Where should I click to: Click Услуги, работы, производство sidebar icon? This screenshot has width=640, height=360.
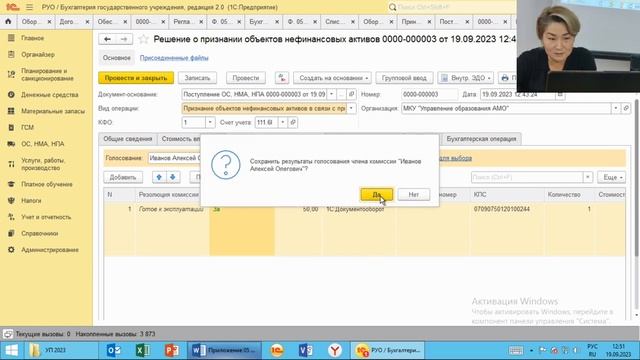point(11,164)
